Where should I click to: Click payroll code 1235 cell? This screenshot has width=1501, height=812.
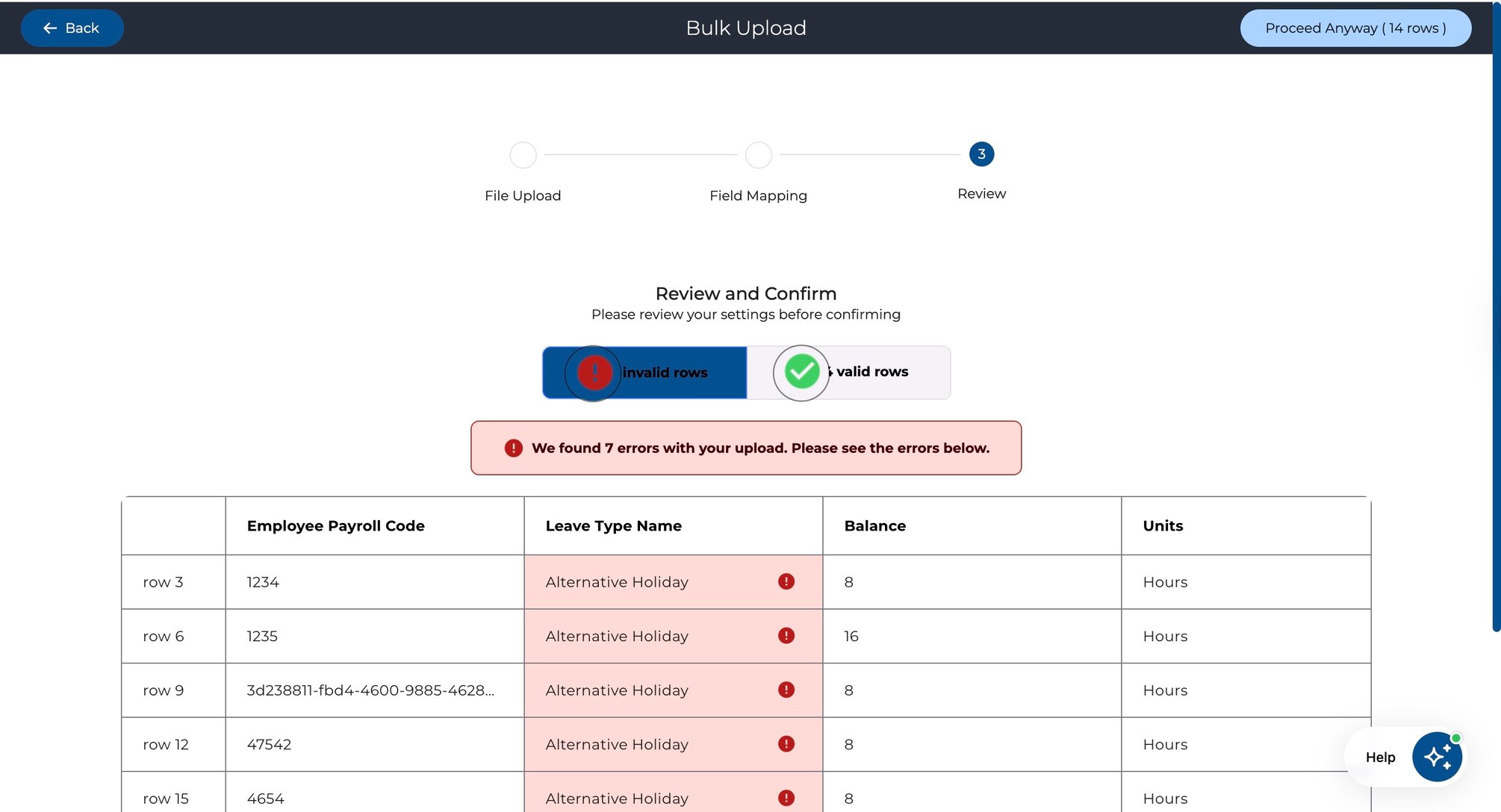[375, 637]
